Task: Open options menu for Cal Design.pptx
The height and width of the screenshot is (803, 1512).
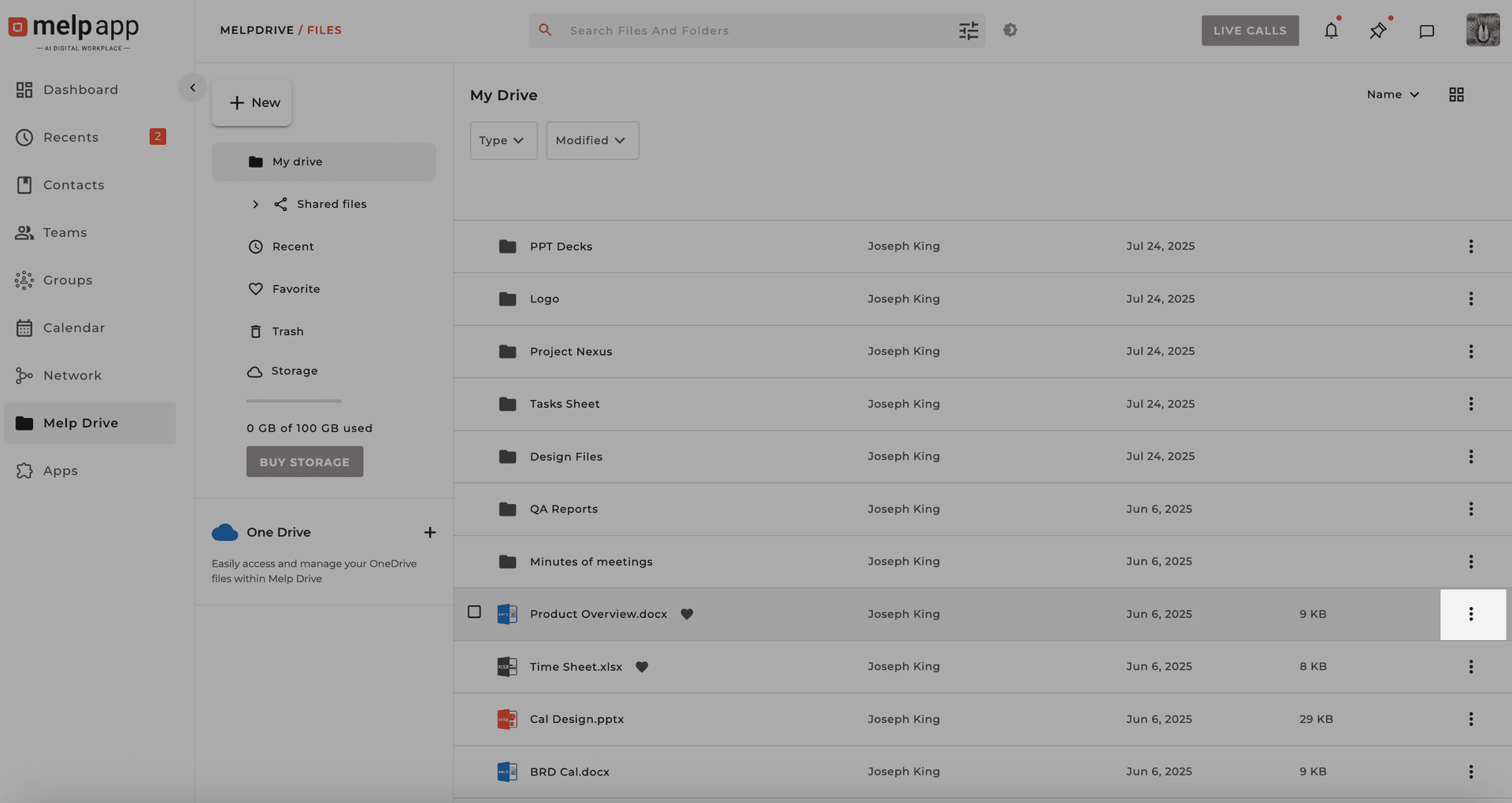Action: pos(1471,719)
